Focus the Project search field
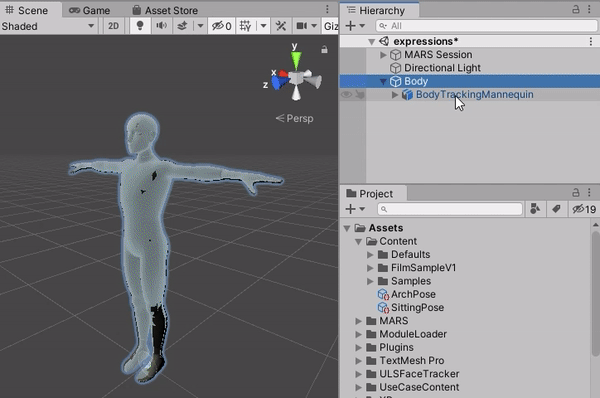The image size is (600, 398). coord(450,209)
